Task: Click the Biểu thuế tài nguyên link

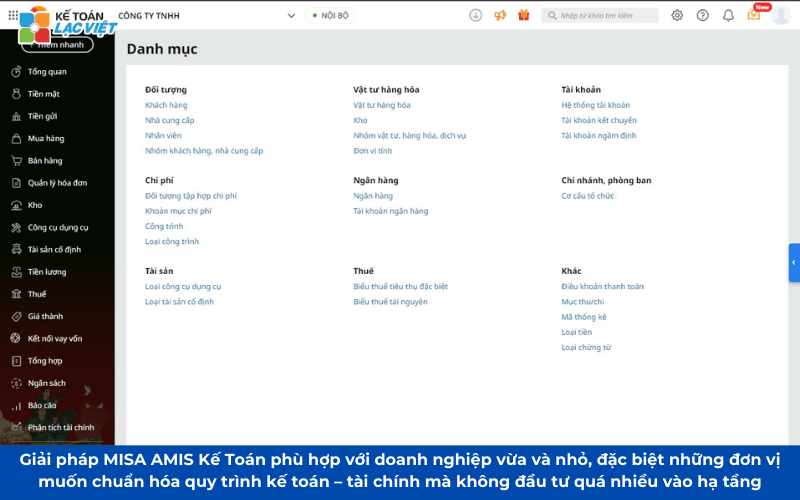Action: click(x=390, y=301)
